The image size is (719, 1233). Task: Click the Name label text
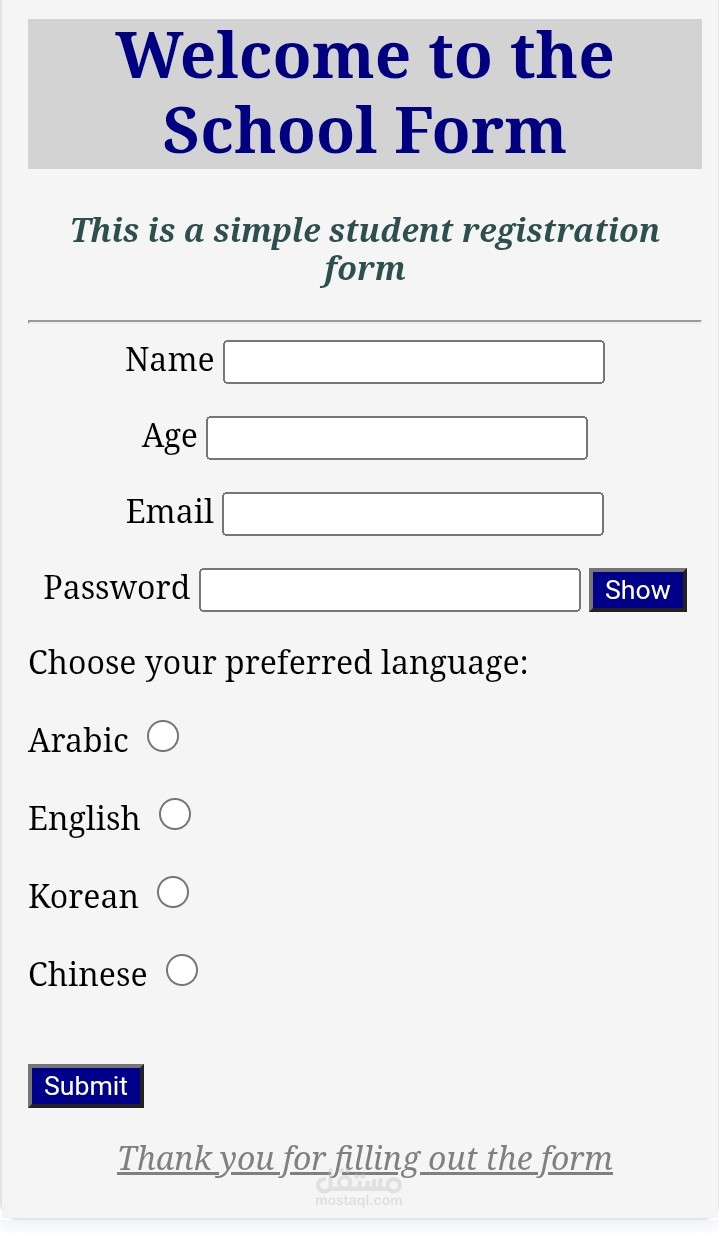[169, 360]
